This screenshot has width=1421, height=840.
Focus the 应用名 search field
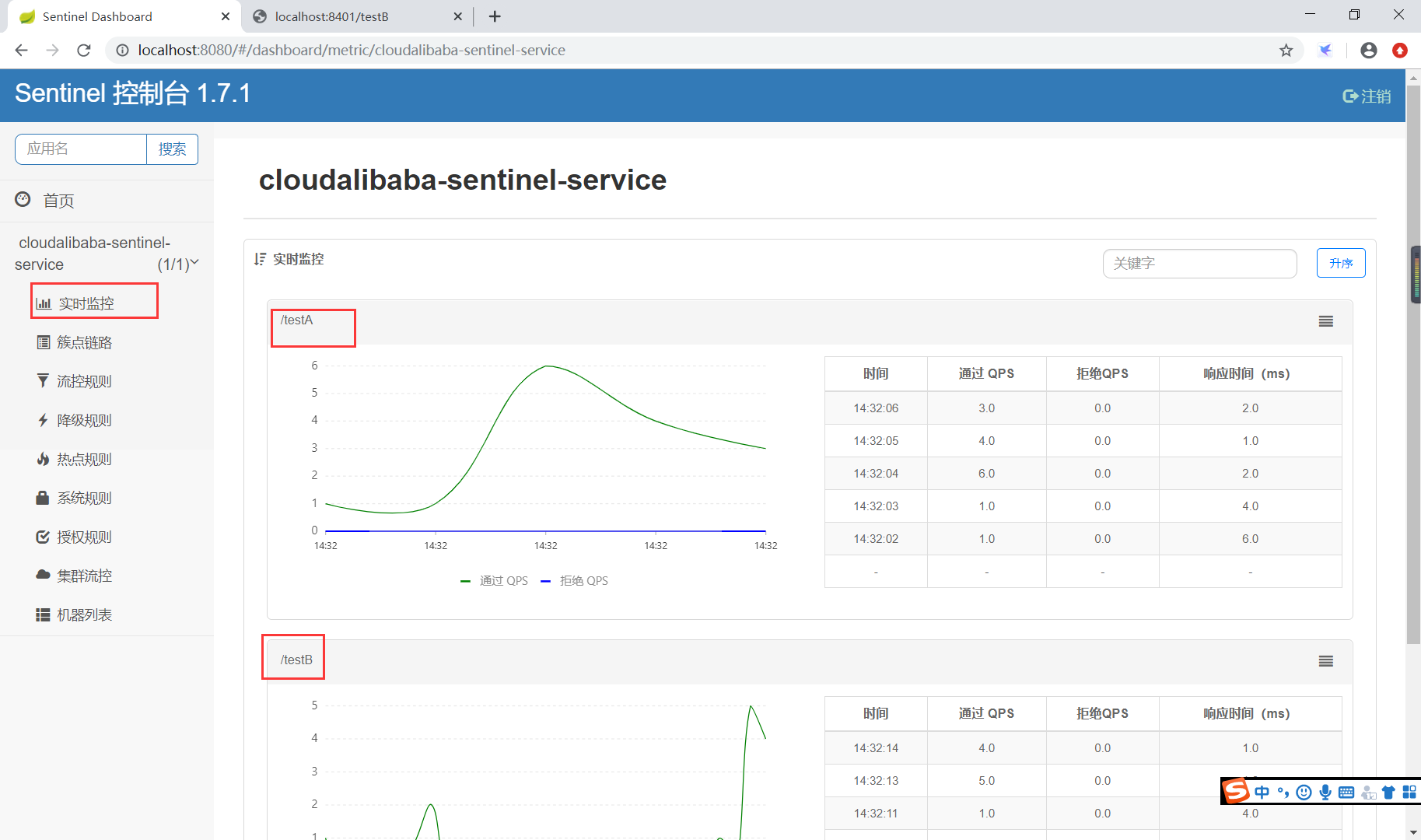pyautogui.click(x=81, y=149)
